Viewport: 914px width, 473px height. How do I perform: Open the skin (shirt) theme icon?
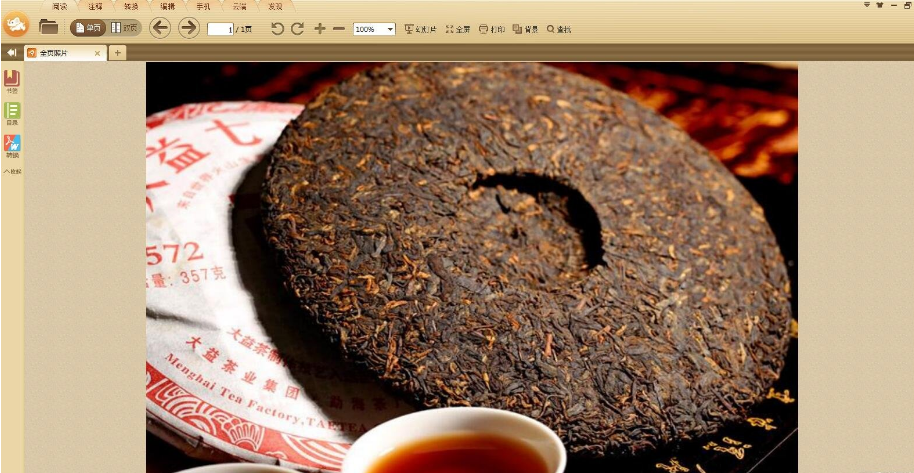point(880,5)
